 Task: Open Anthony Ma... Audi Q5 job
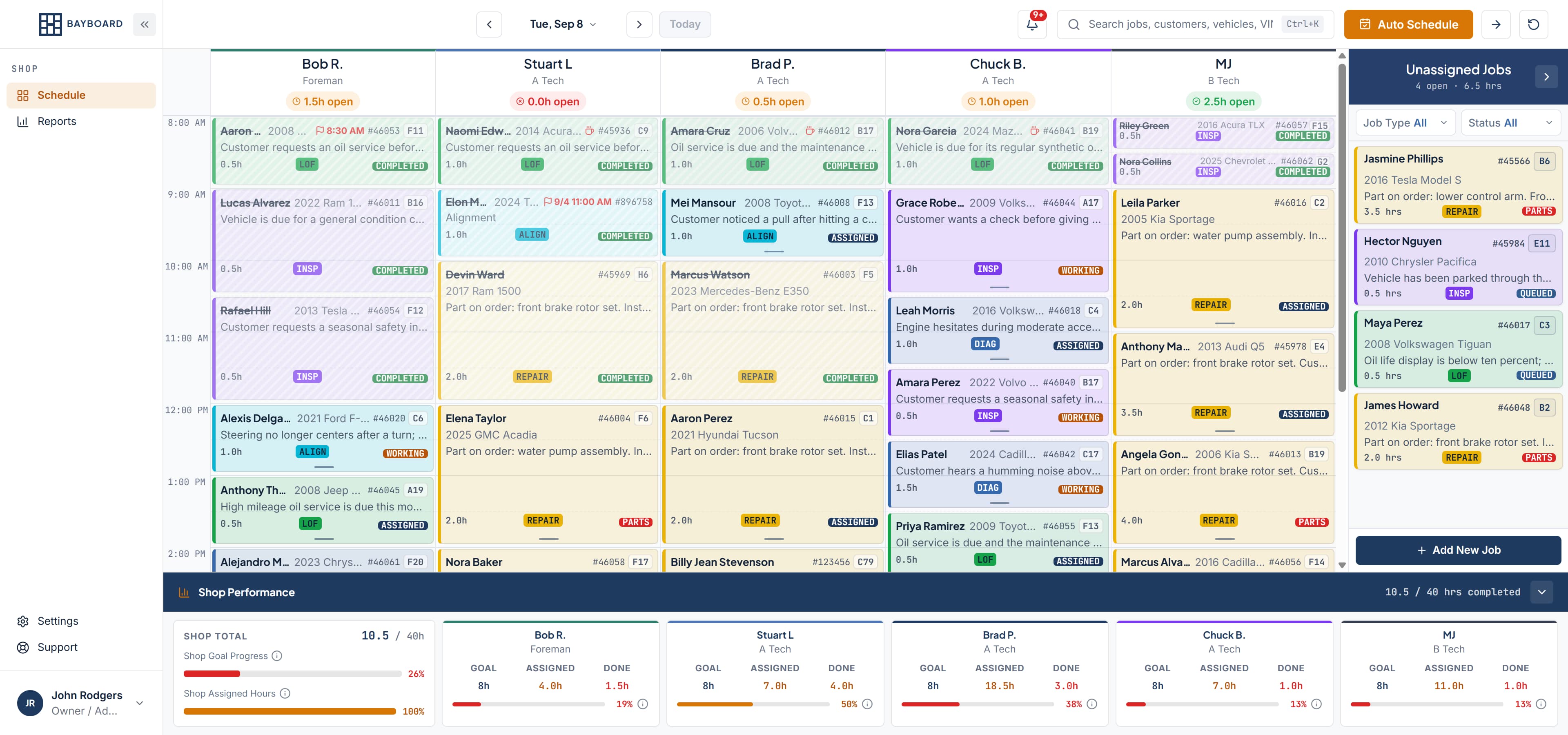tap(1223, 384)
